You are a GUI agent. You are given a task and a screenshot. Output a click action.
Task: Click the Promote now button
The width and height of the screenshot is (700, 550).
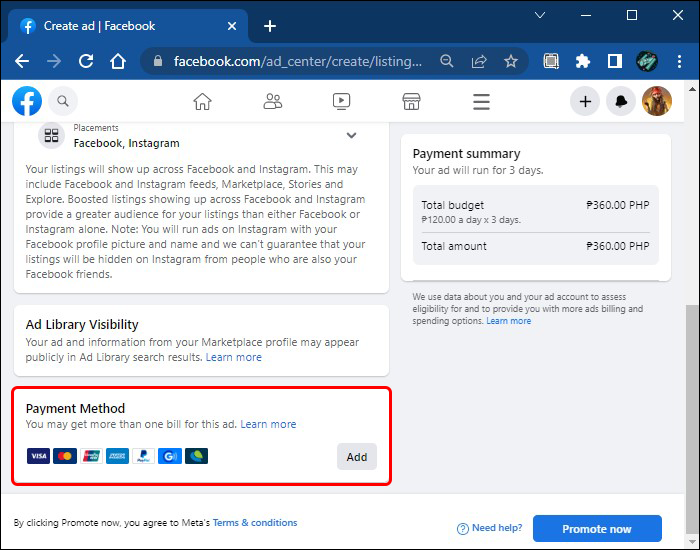(x=597, y=529)
